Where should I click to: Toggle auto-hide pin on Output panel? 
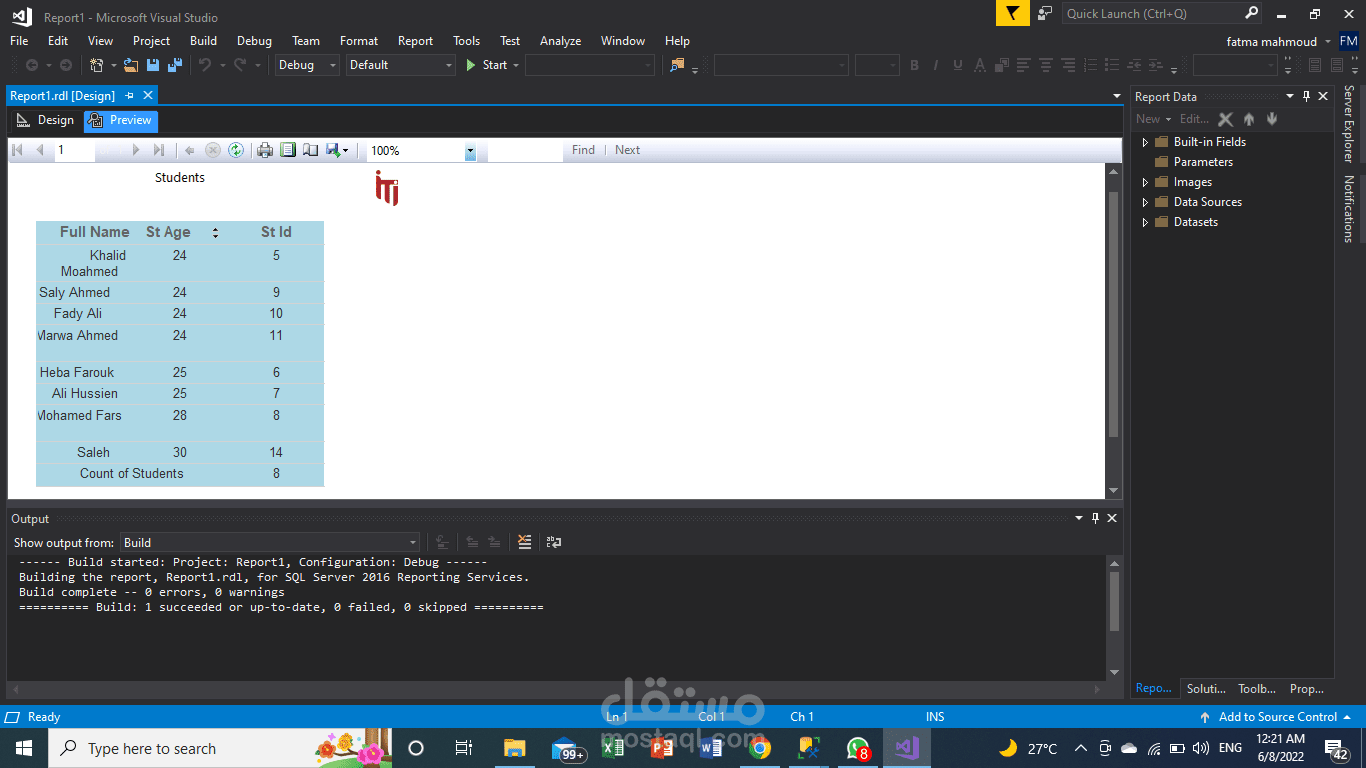(1095, 518)
